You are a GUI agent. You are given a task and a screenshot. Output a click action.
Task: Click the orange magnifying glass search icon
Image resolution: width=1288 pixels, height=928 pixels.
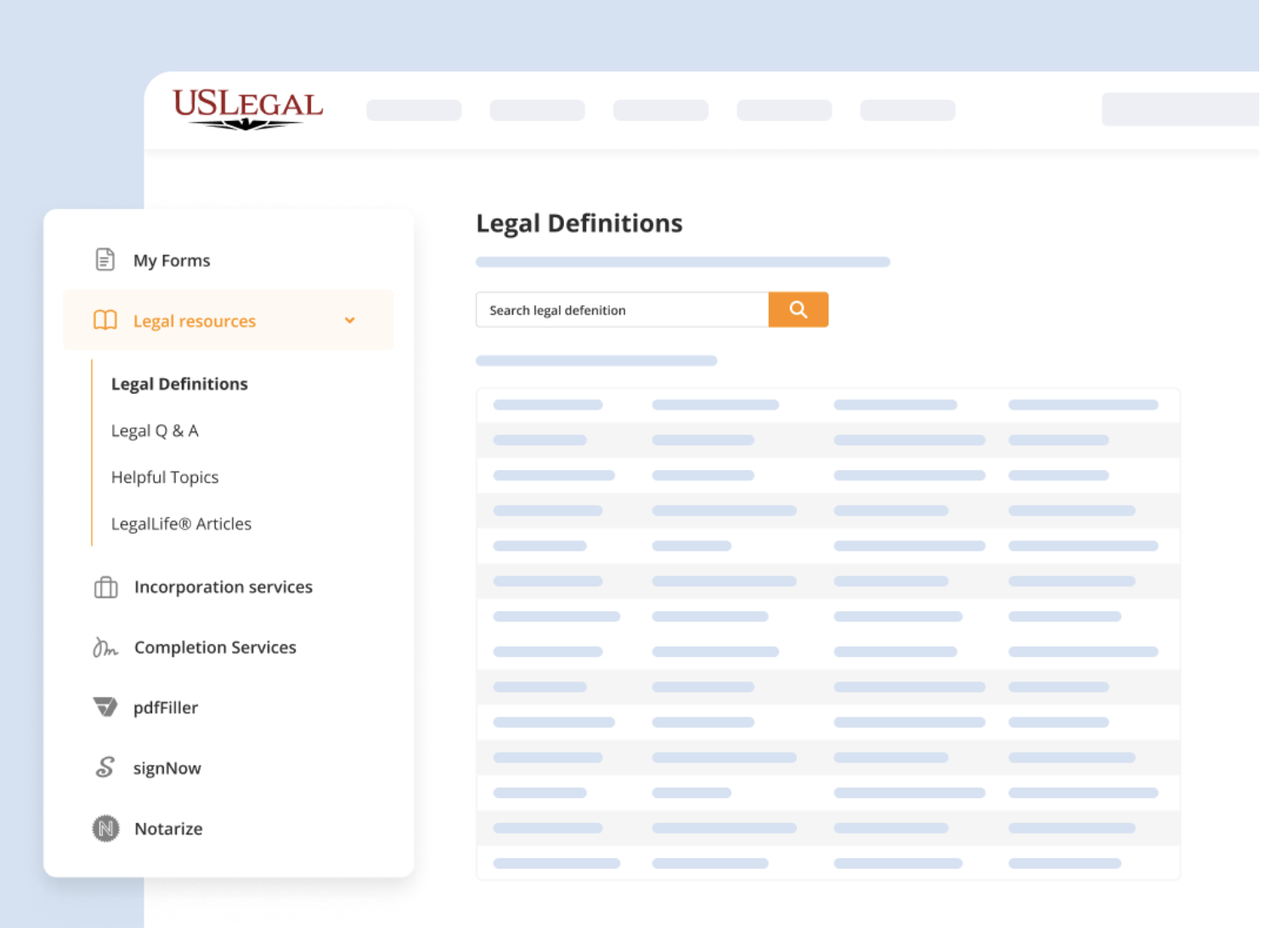coord(798,309)
